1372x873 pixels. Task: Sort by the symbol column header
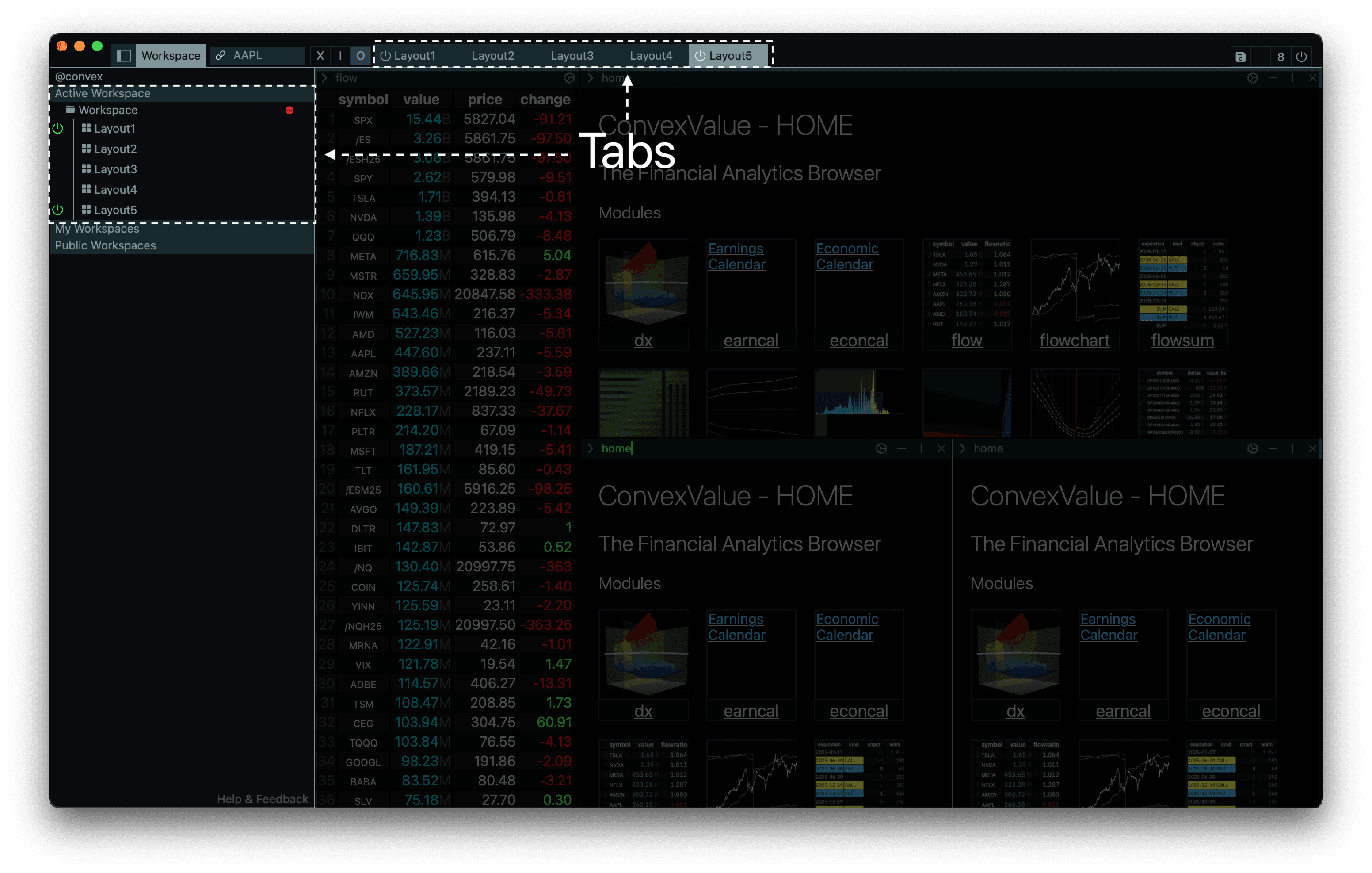pos(363,100)
